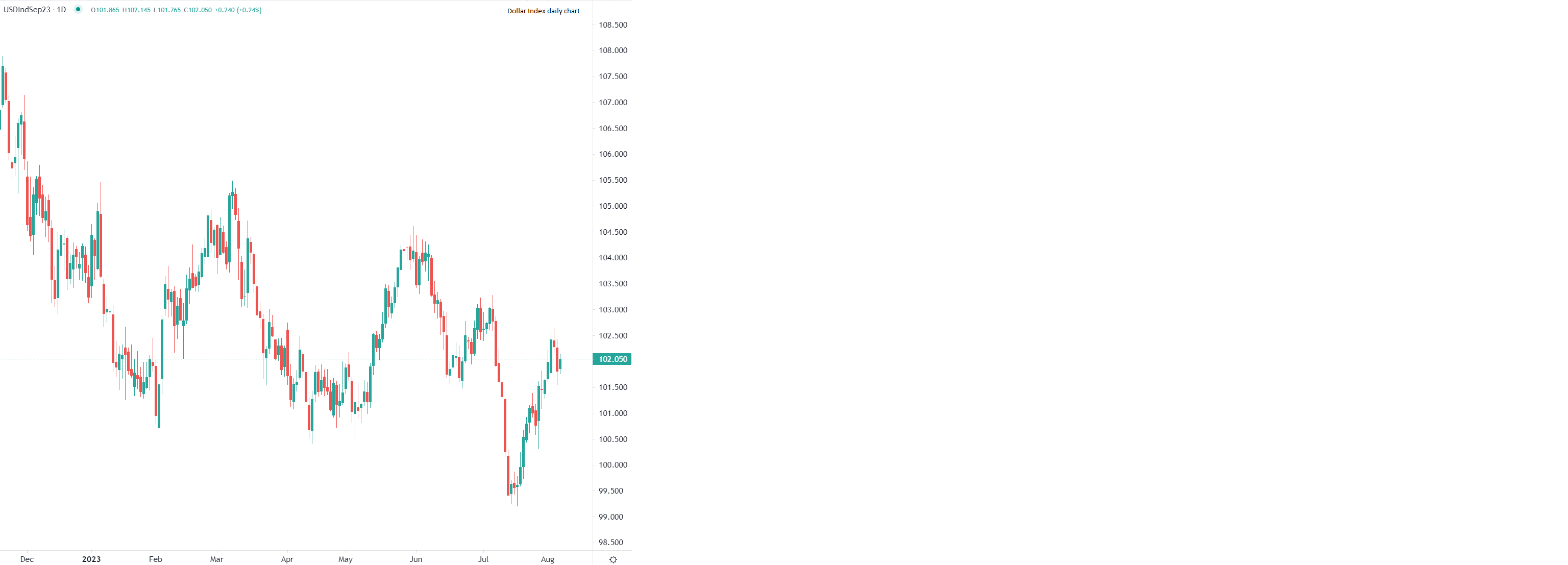The width and height of the screenshot is (1568, 565).
Task: Open the chart properties gear icon
Action: point(614,559)
